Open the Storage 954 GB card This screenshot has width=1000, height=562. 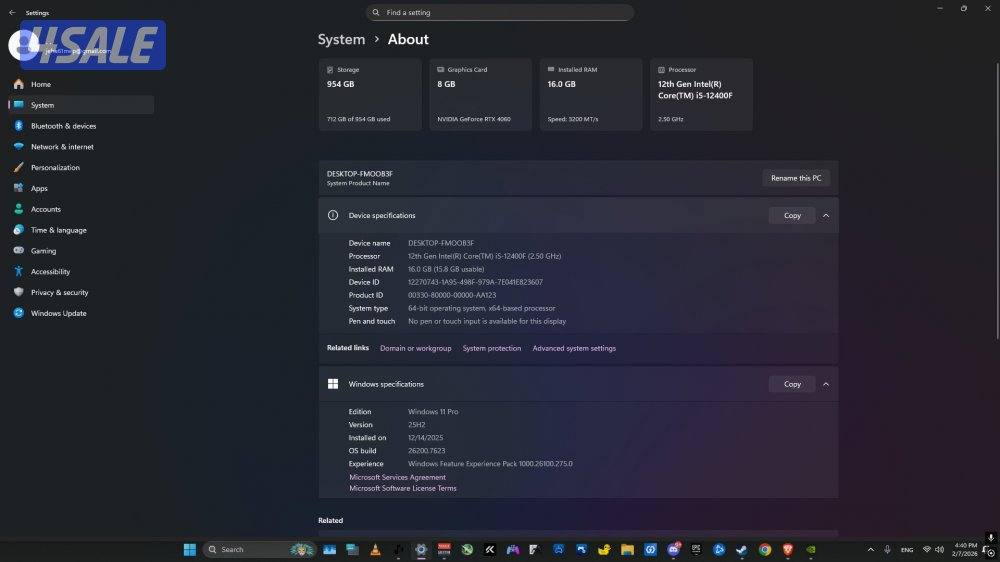pos(370,94)
